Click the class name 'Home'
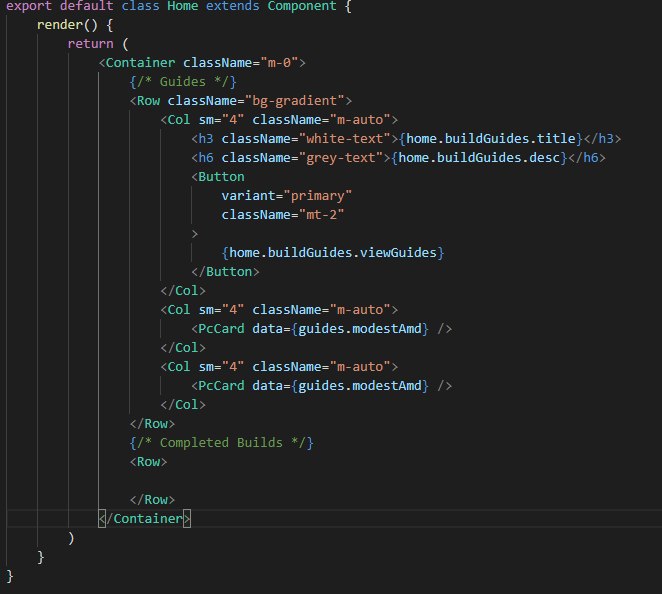The image size is (662, 594). click(182, 6)
